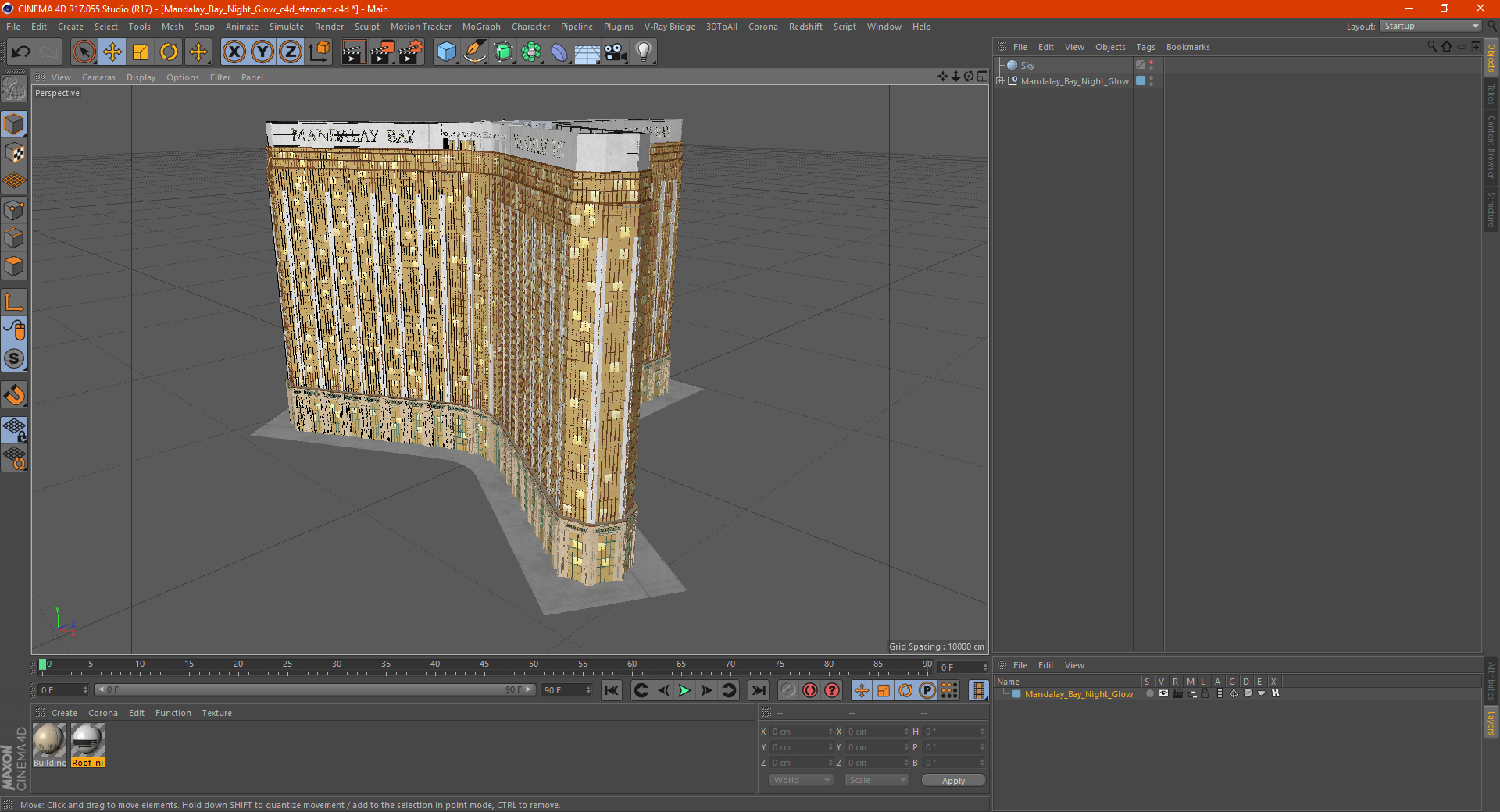The height and width of the screenshot is (812, 1500).
Task: Open the World coordinate dropdown
Action: tap(801, 780)
